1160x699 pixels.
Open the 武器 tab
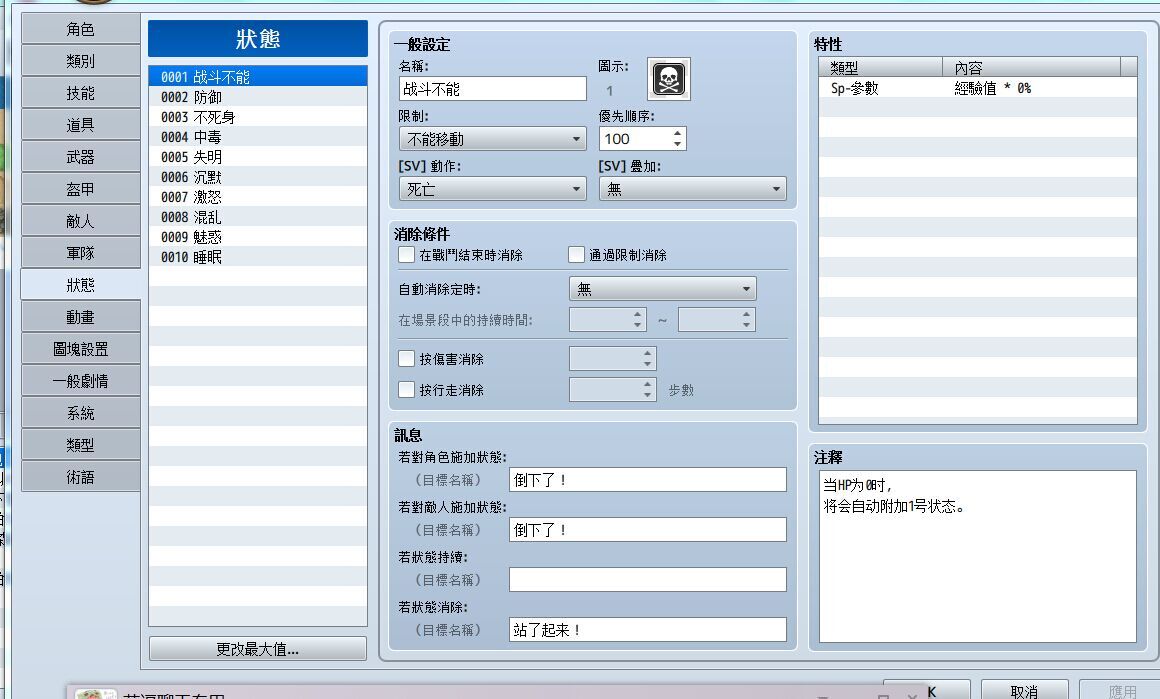[81, 157]
